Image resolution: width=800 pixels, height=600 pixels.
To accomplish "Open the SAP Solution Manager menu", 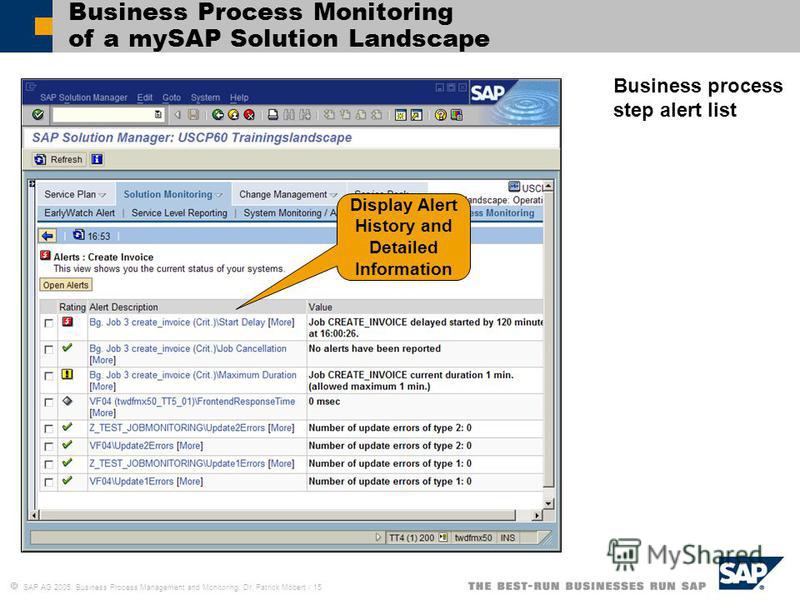I will coord(84,97).
